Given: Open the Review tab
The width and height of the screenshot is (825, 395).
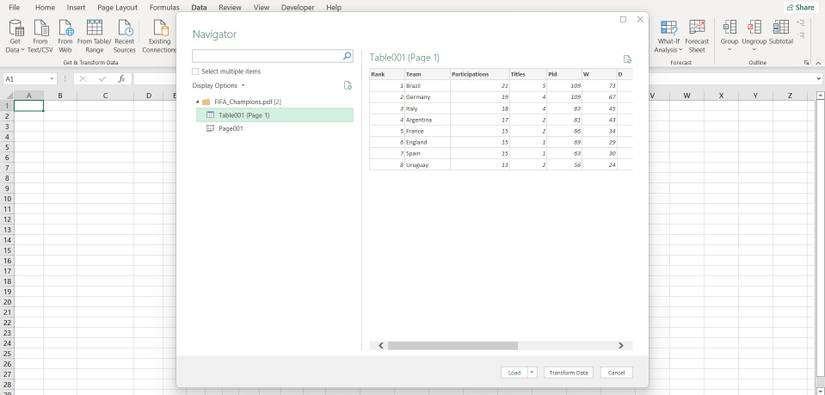Looking at the screenshot, I should point(230,7).
